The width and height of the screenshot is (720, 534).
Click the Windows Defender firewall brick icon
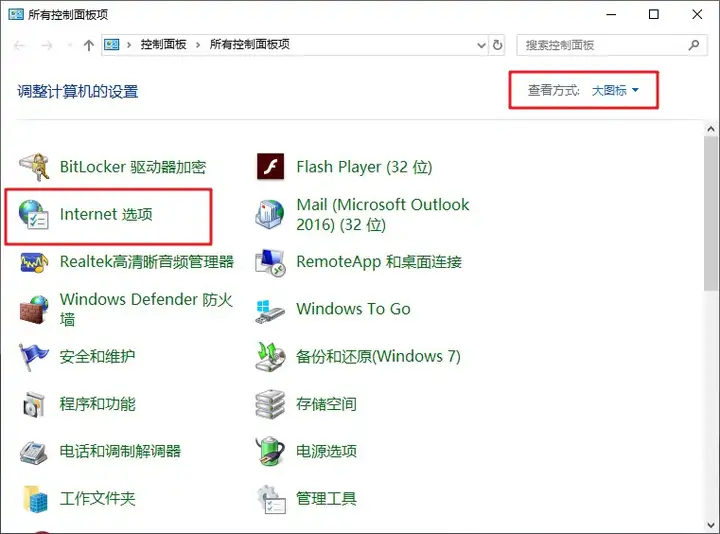click(x=34, y=309)
